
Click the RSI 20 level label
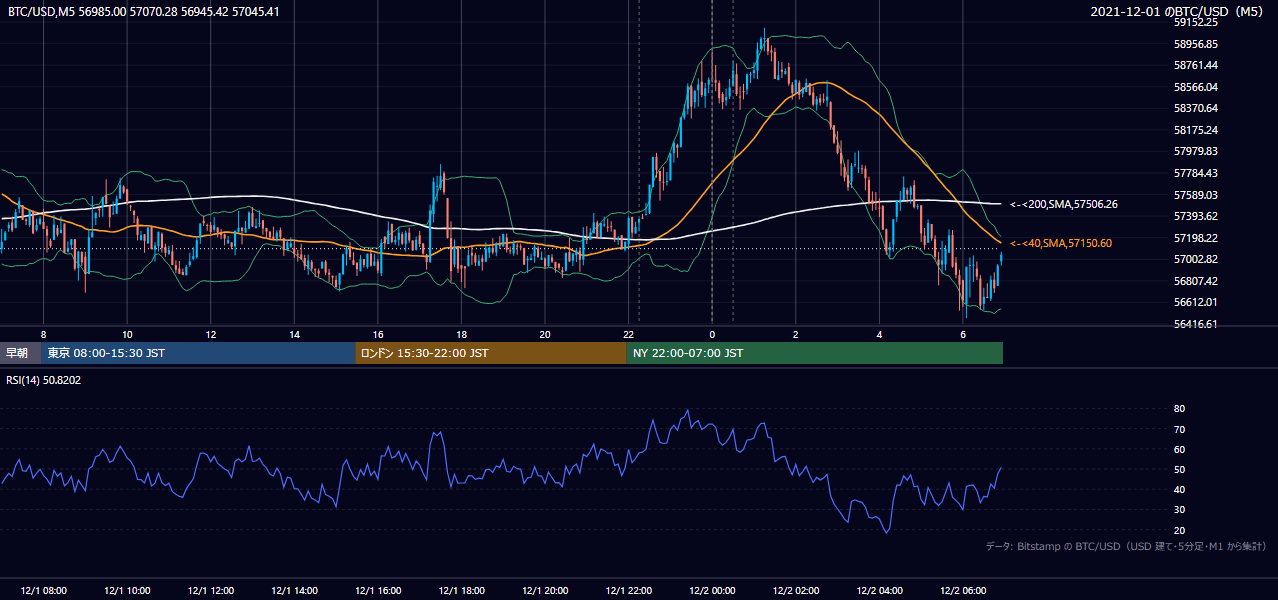pos(1179,530)
